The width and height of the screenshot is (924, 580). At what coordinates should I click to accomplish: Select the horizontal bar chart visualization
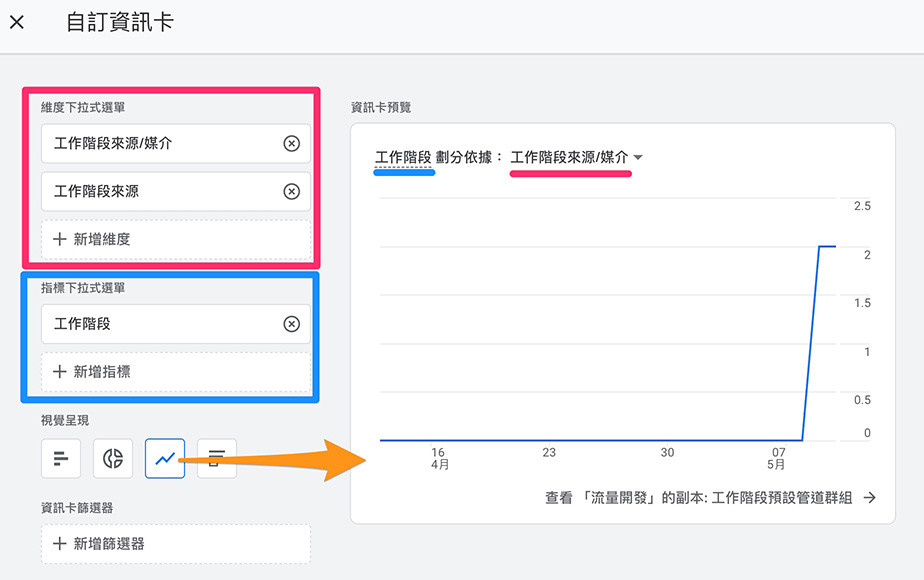pyautogui.click(x=61, y=459)
